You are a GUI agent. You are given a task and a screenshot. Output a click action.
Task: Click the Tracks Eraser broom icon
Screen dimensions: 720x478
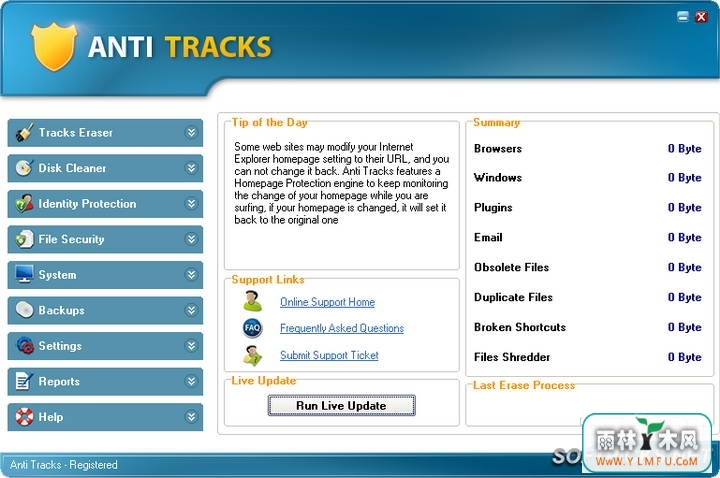point(24,132)
